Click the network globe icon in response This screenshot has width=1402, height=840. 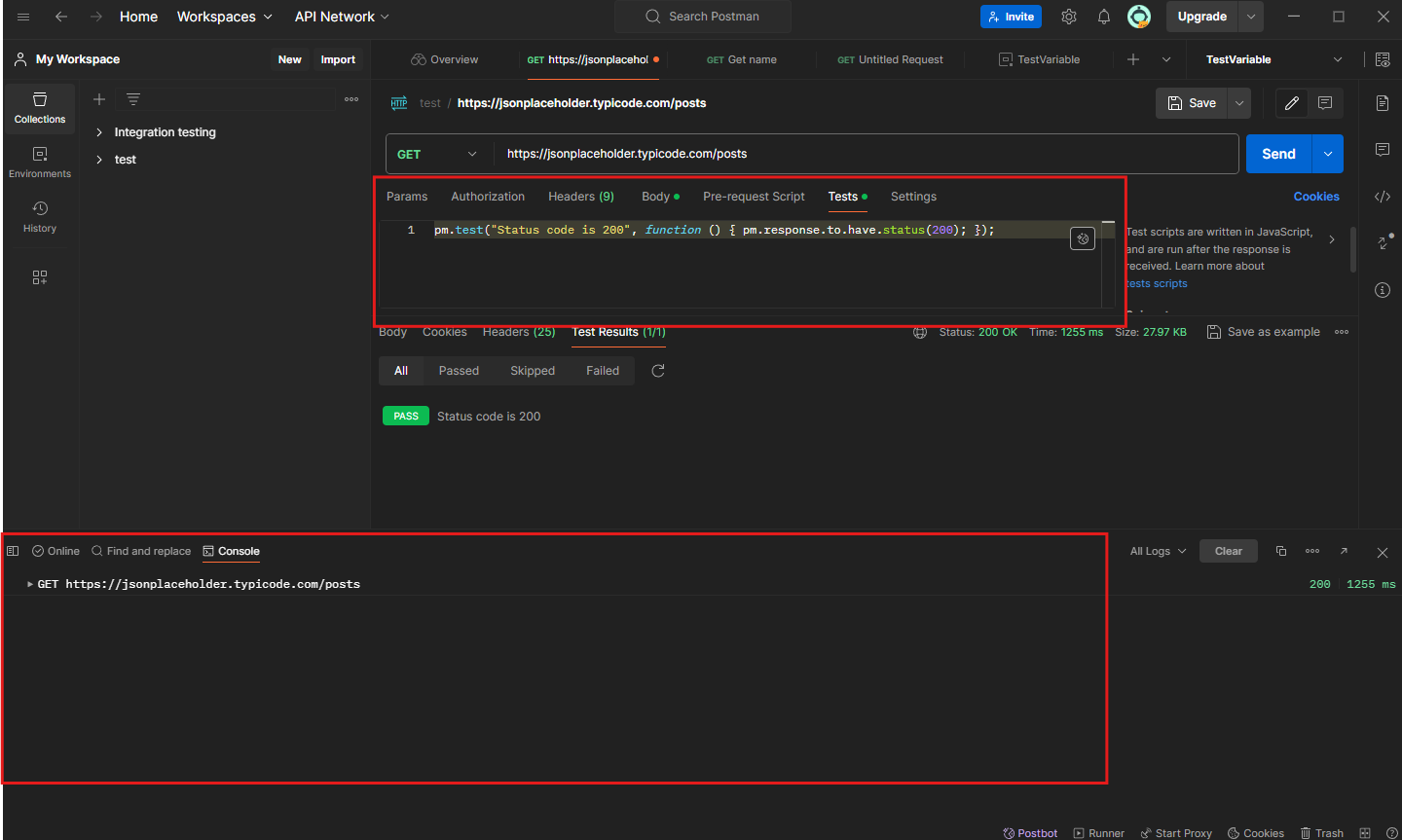point(920,332)
